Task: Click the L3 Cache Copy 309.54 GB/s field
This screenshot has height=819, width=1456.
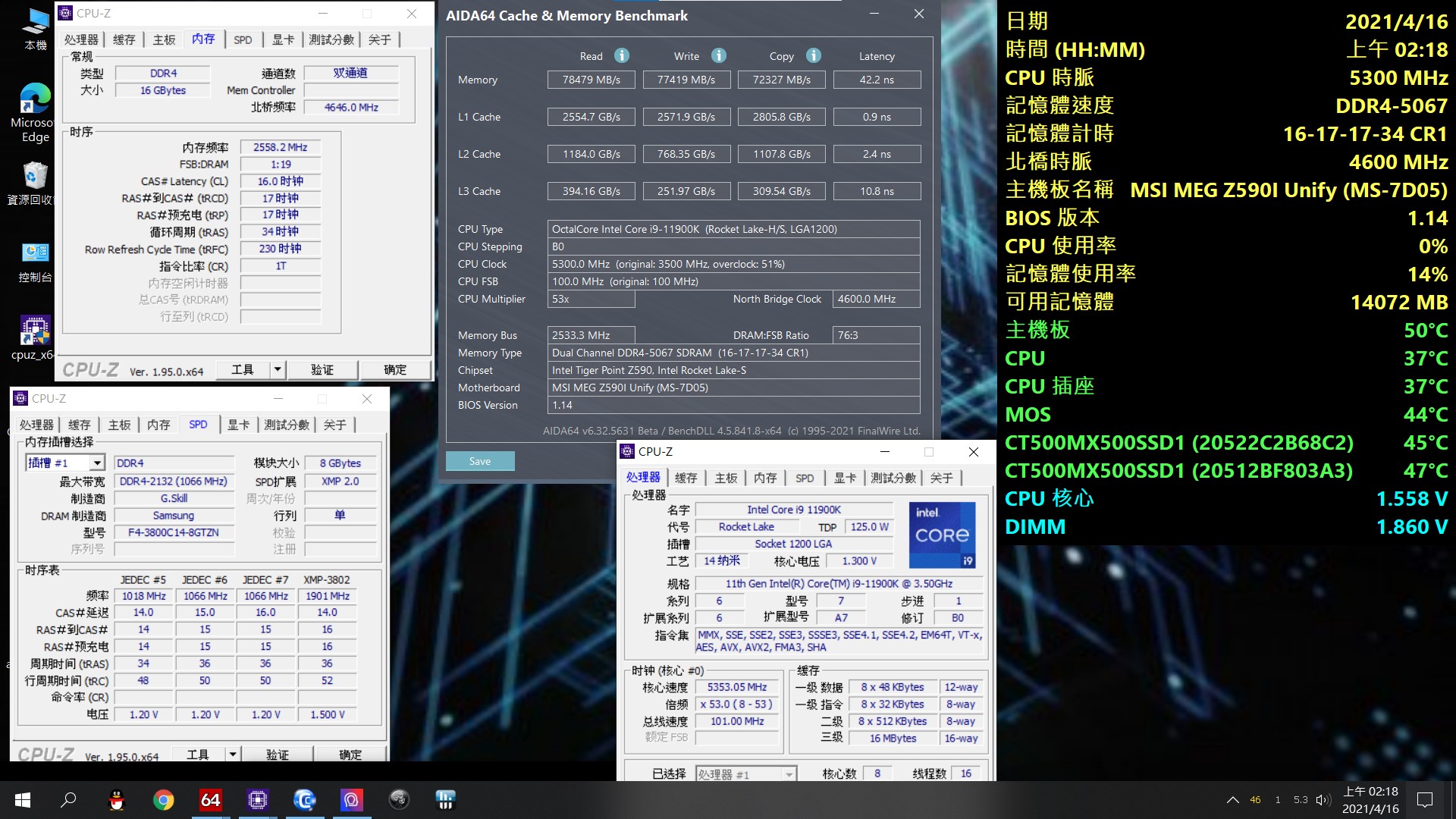Action: click(x=782, y=191)
